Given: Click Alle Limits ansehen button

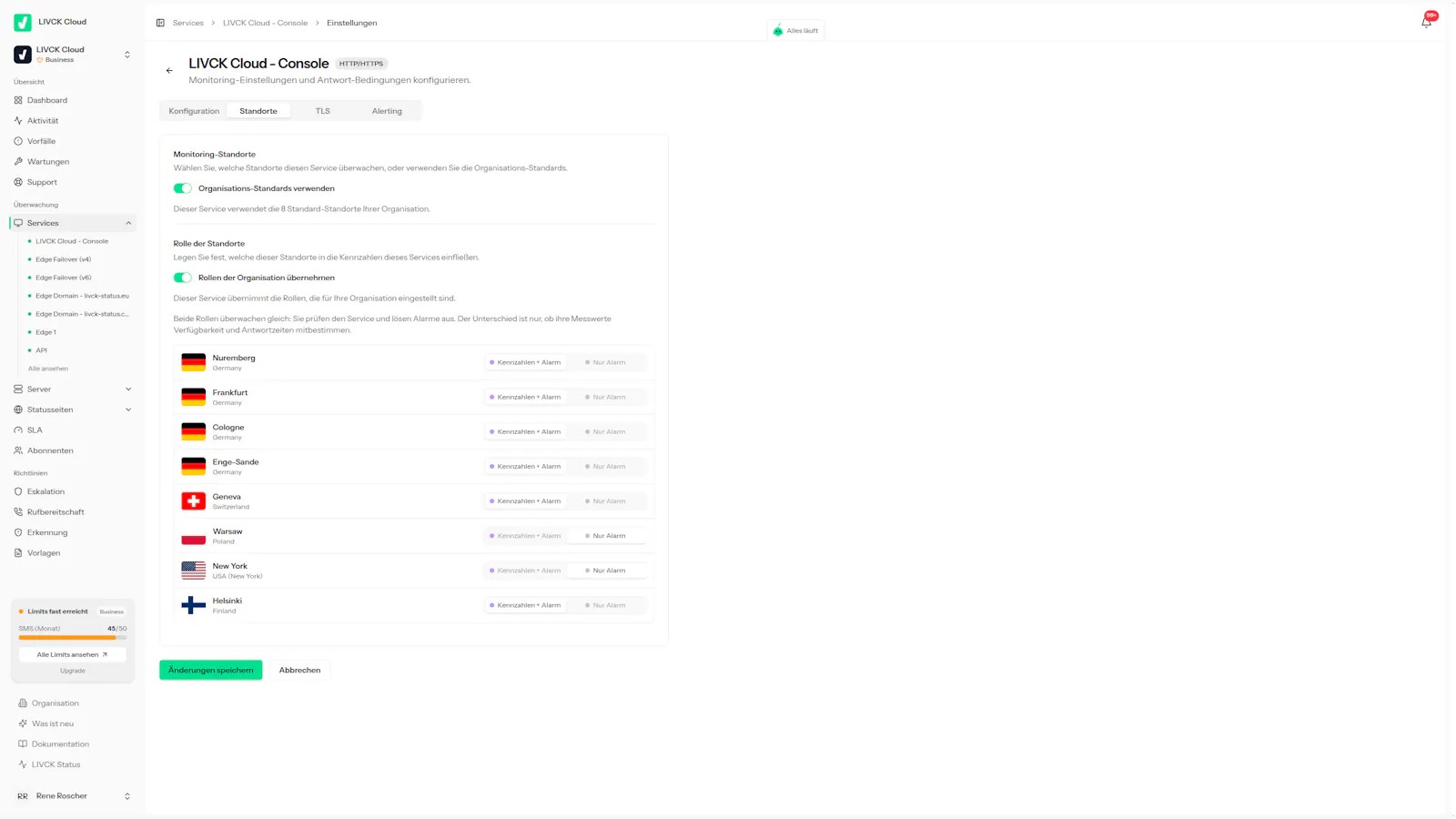Looking at the screenshot, I should click(x=72, y=654).
